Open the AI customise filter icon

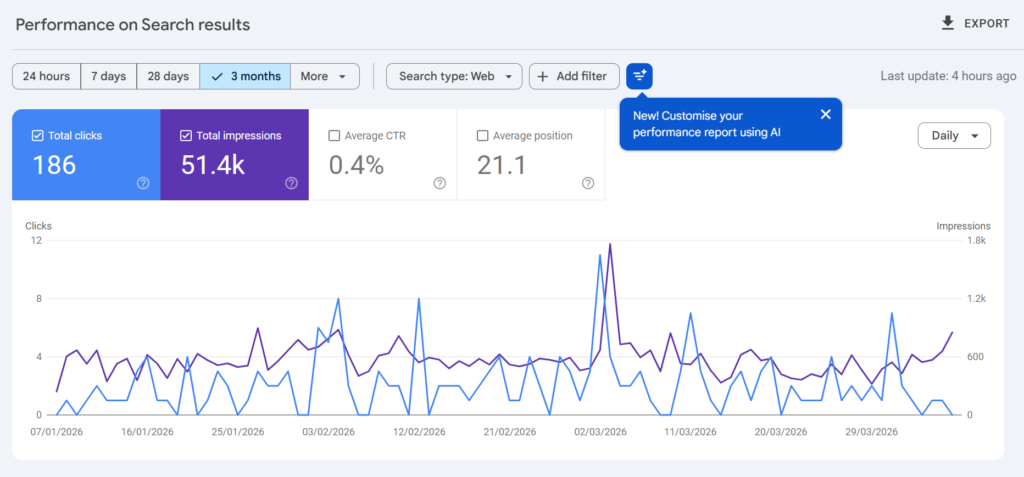click(639, 76)
